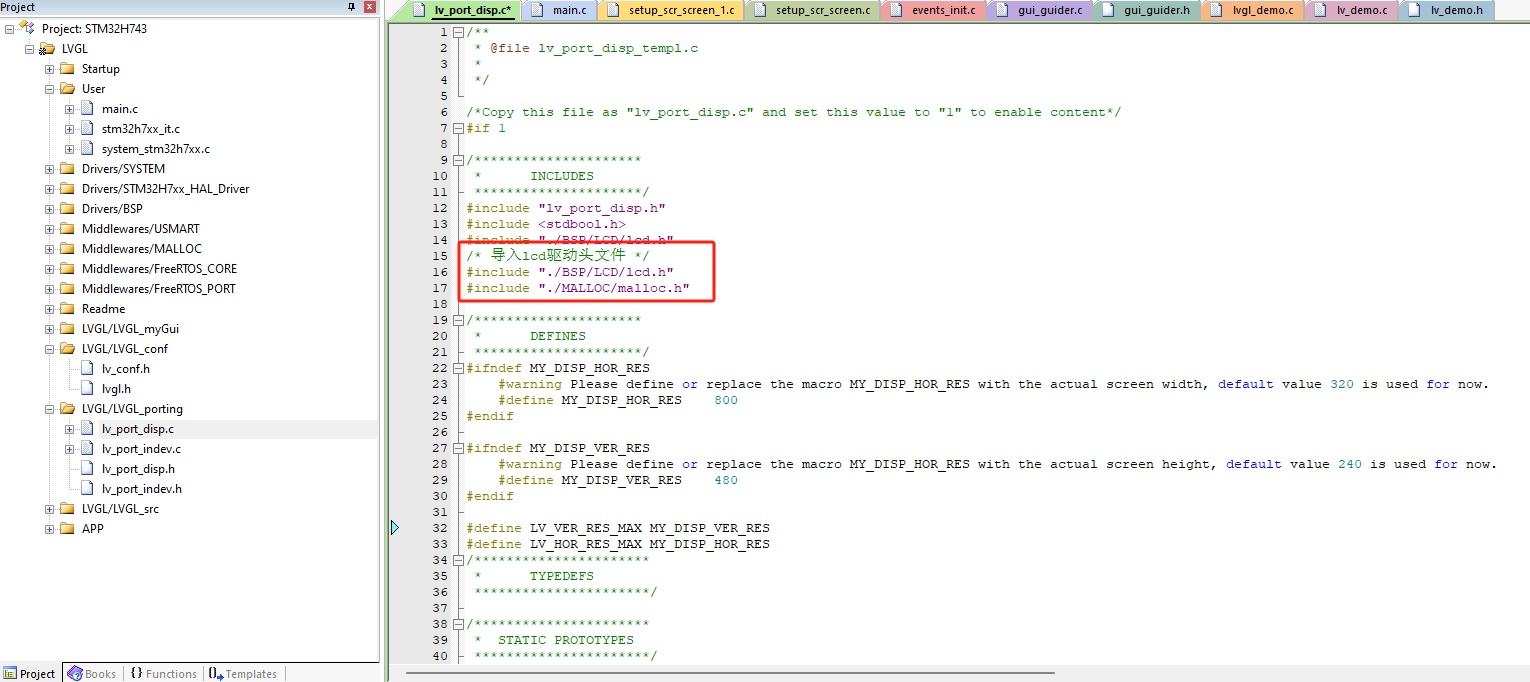Viewport: 1530px width, 682px height.
Task: Open the gui_guider.h tab
Action: point(1147,10)
